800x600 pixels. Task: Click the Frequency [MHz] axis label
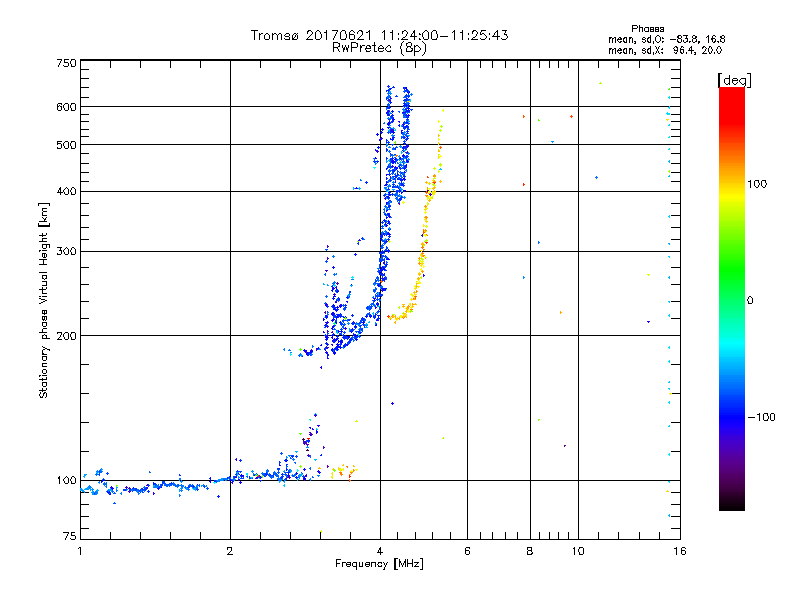(x=379, y=566)
